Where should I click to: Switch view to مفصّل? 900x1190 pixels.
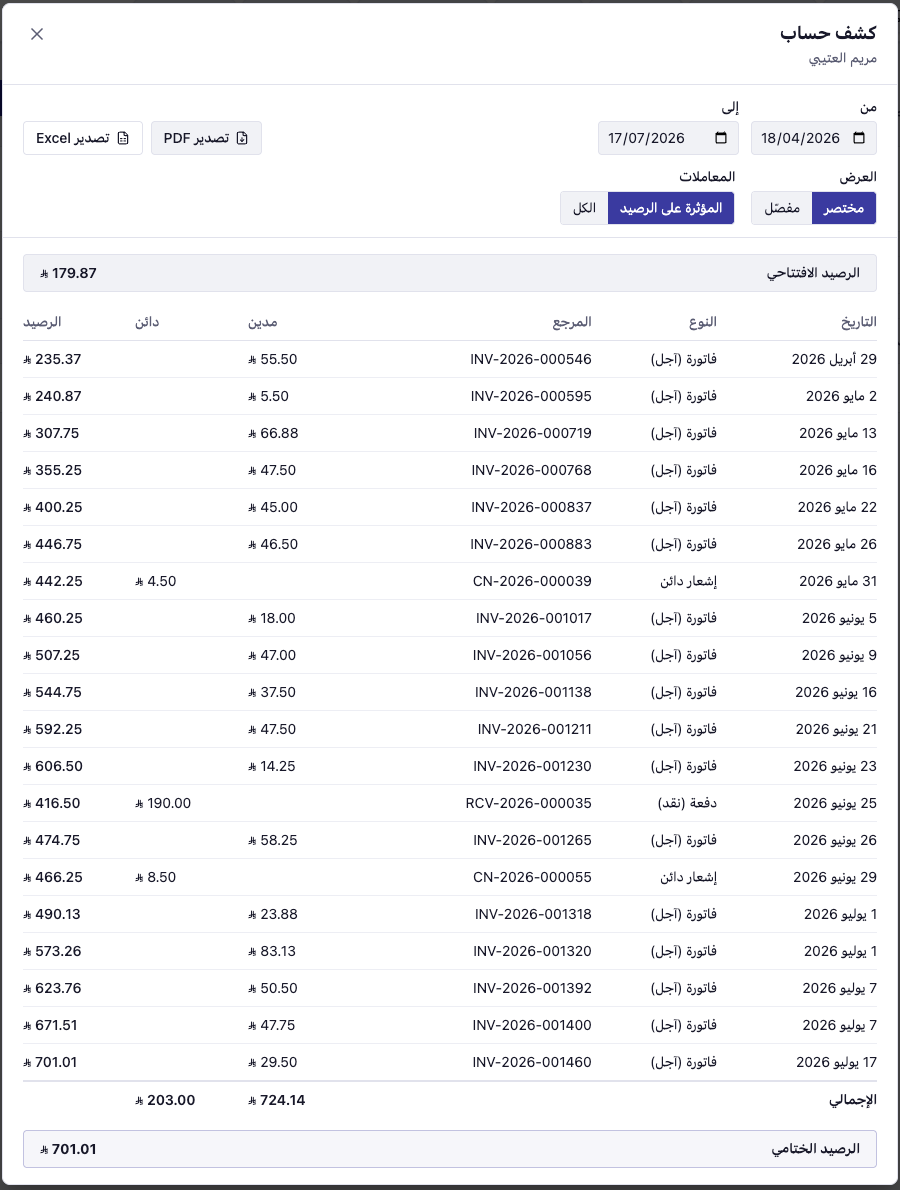click(782, 208)
